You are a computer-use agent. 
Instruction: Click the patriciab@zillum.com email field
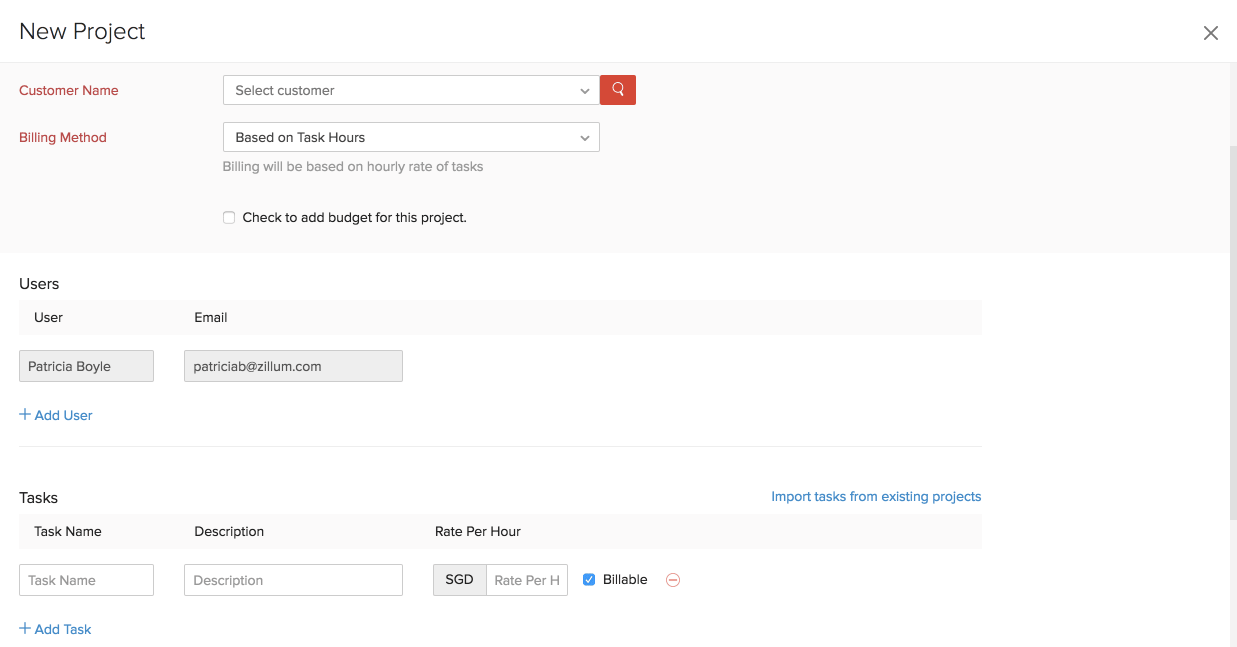[293, 366]
